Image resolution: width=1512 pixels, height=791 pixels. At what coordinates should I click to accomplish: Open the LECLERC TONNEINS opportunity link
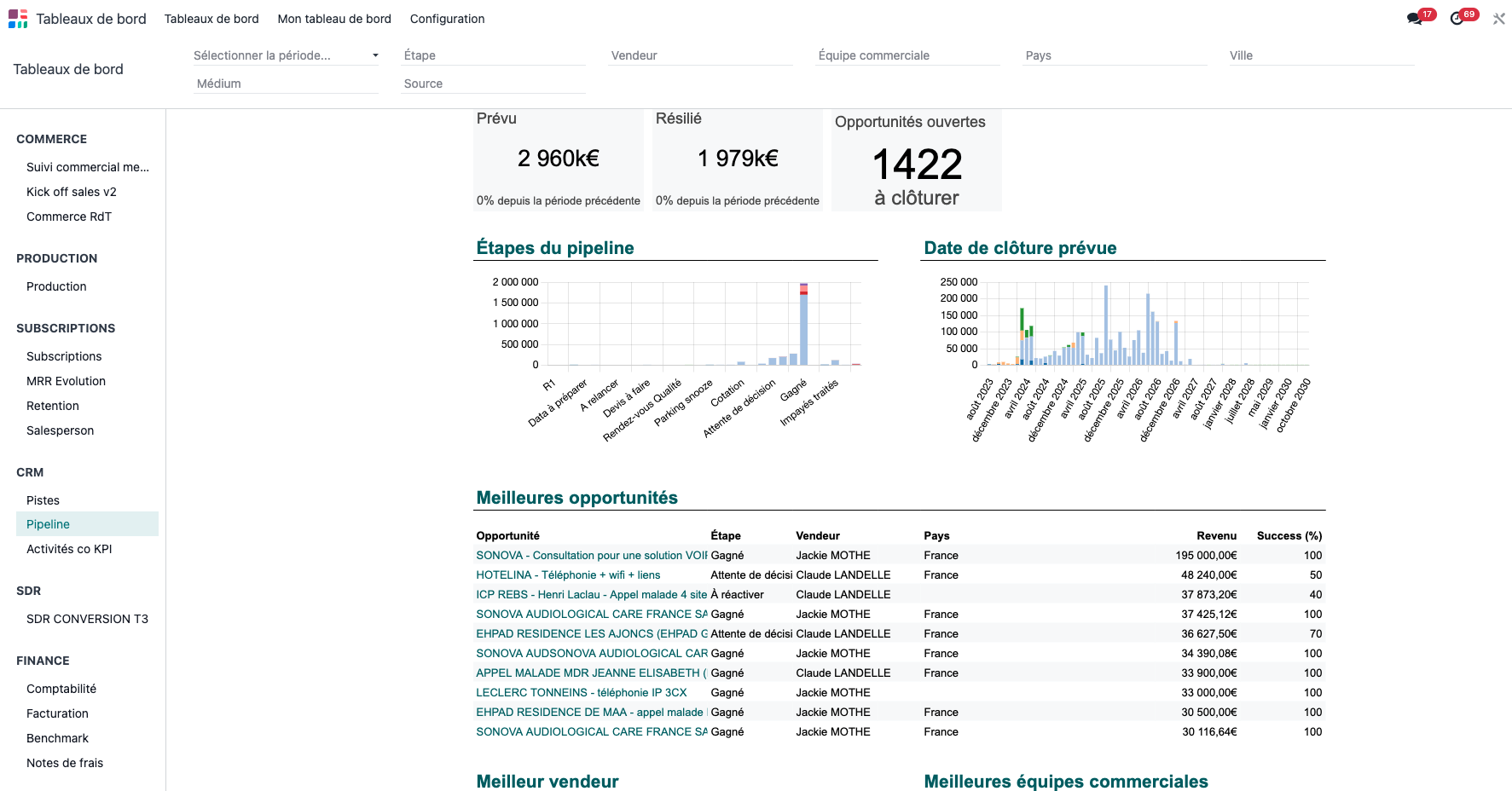tap(581, 693)
